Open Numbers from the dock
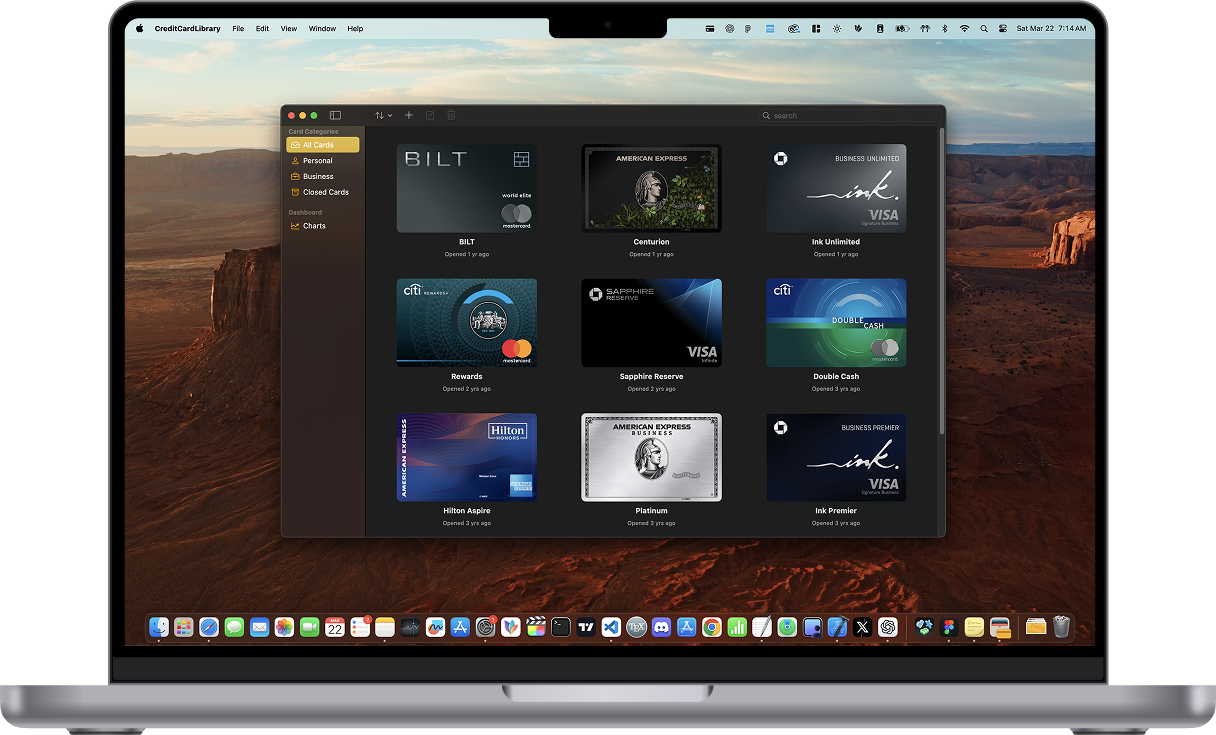This screenshot has height=735, width=1216. [x=737, y=627]
